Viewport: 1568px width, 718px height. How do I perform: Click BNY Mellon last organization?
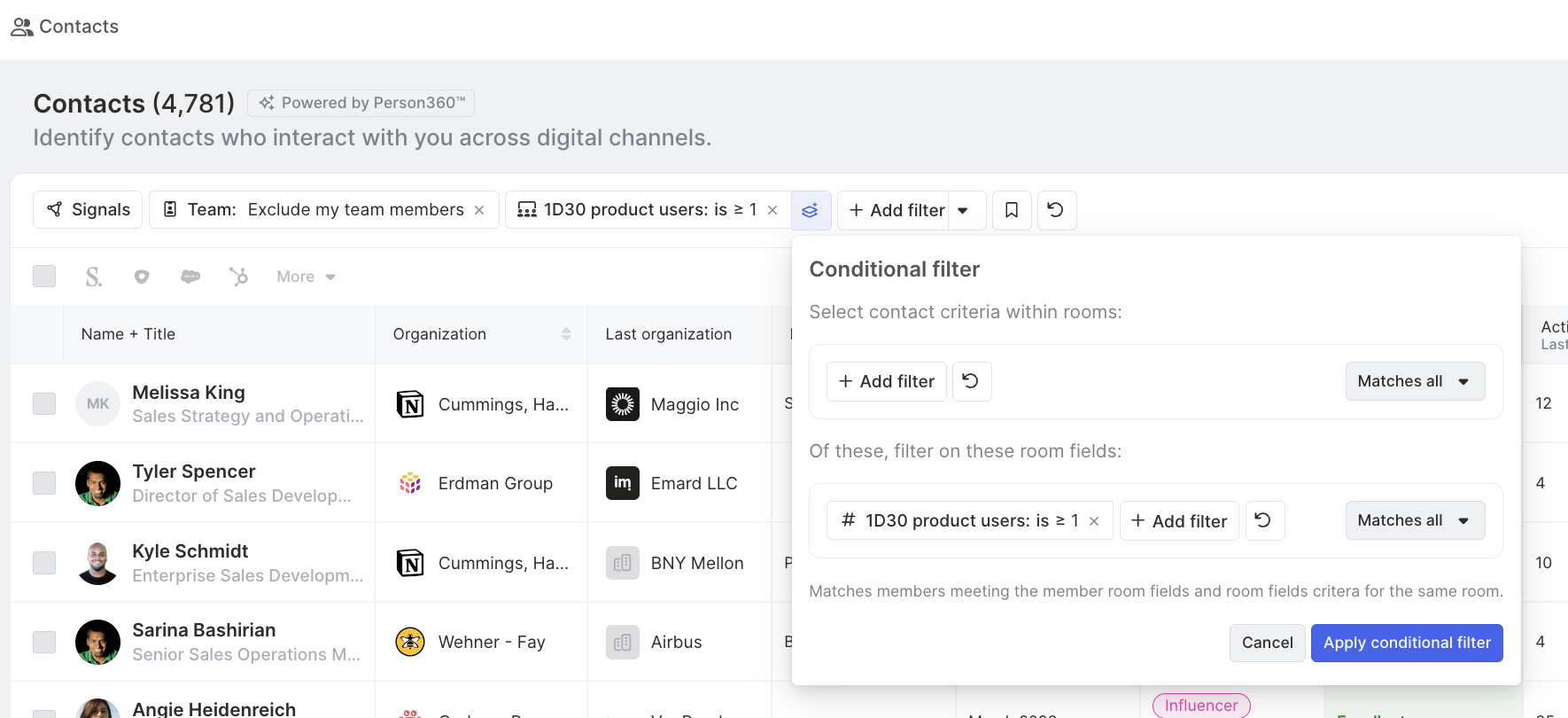tap(697, 563)
